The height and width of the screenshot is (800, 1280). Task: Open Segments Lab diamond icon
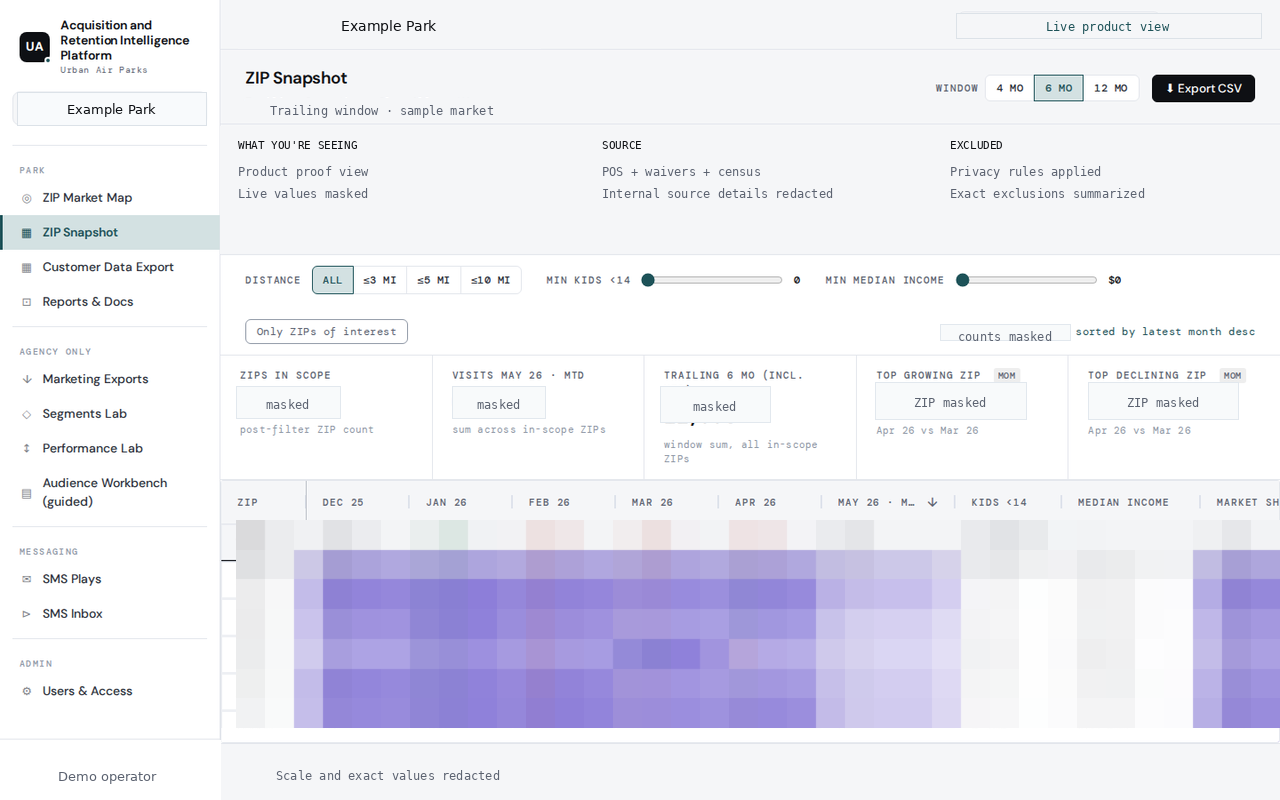(x=27, y=414)
